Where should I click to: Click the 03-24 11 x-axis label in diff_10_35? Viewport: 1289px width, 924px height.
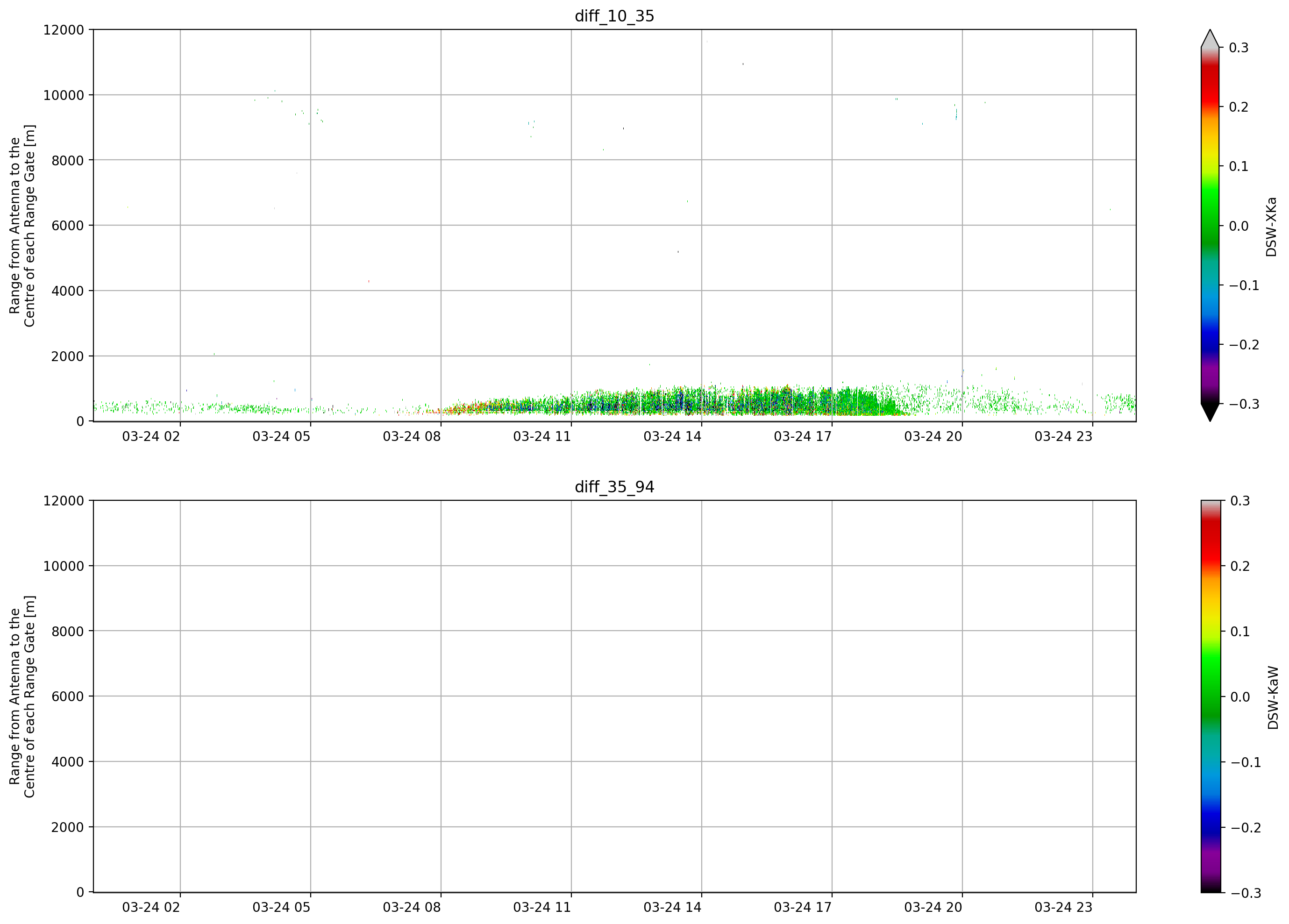[542, 436]
